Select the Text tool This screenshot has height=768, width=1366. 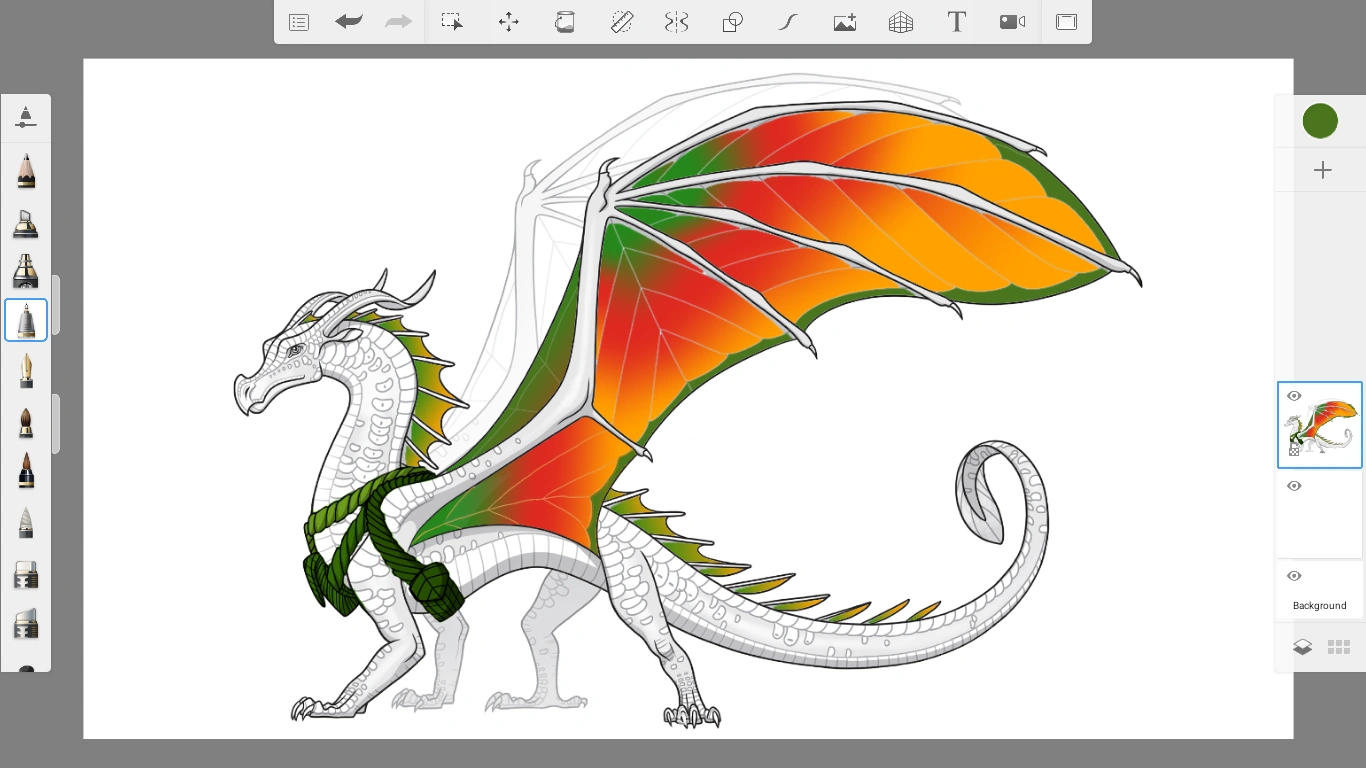coord(957,22)
